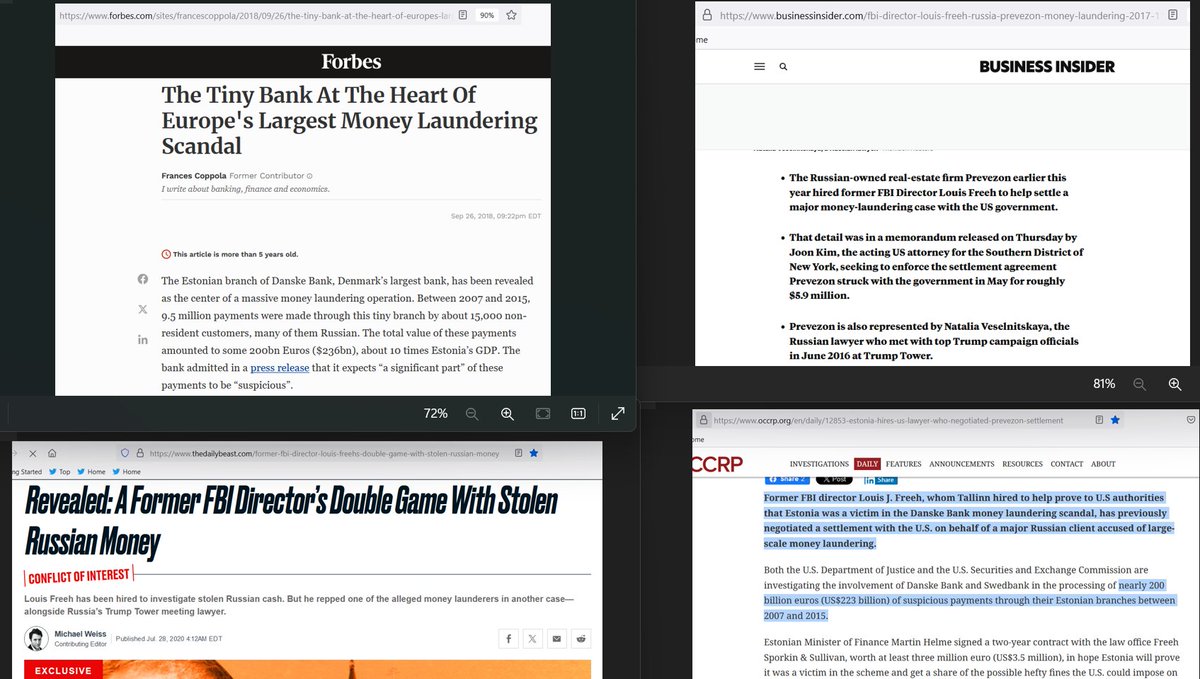Image resolution: width=1200 pixels, height=679 pixels.
Task: Open the search icon on Business Insider
Action: 783,66
